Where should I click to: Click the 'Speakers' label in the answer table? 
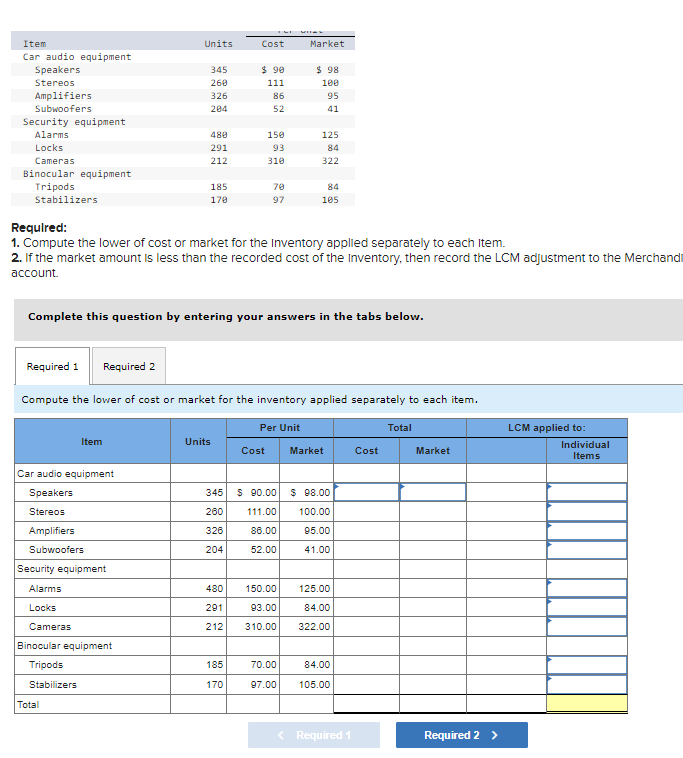[51, 492]
